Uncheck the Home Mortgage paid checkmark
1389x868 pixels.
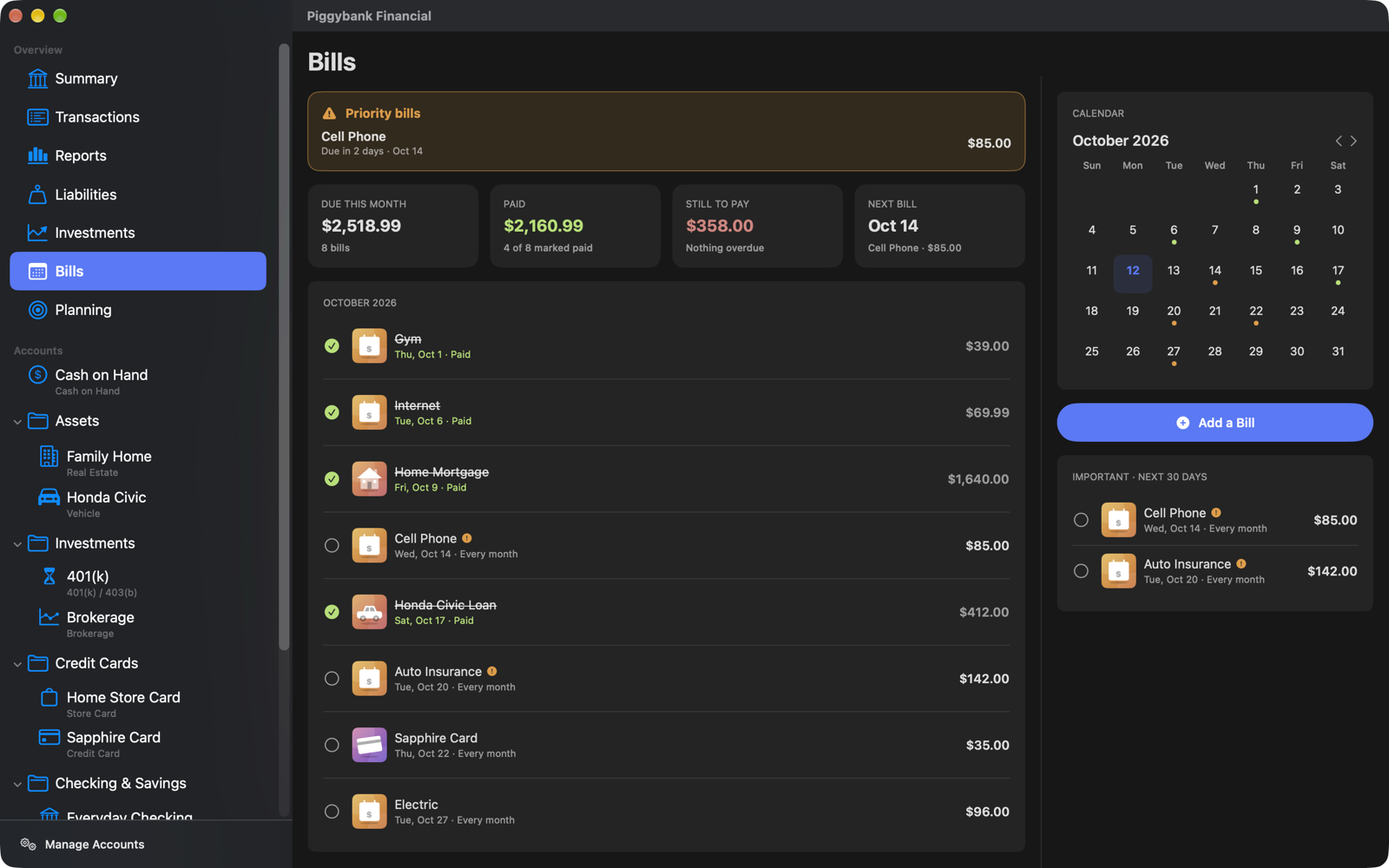(x=332, y=479)
